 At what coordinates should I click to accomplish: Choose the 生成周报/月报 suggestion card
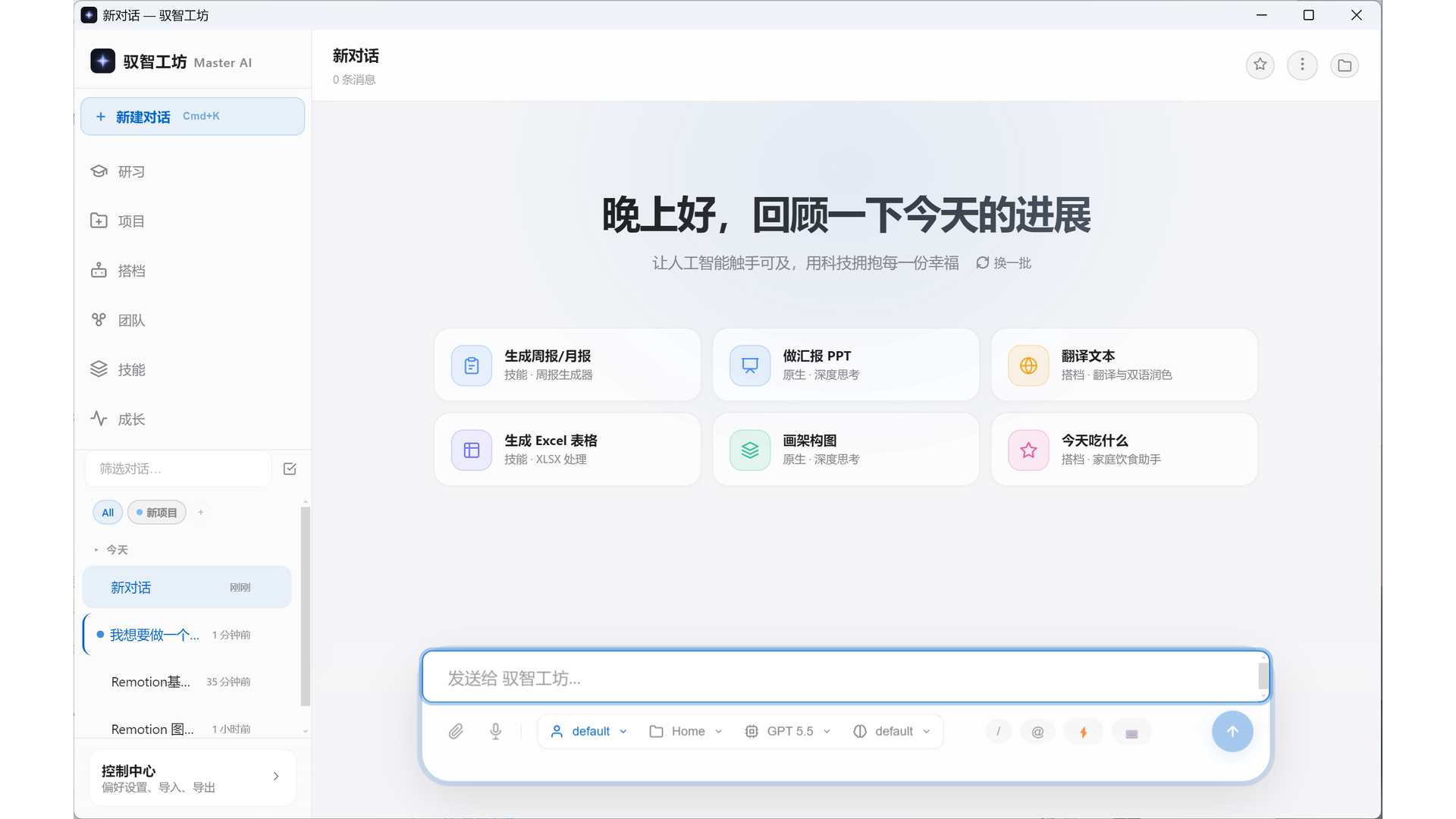[567, 365]
